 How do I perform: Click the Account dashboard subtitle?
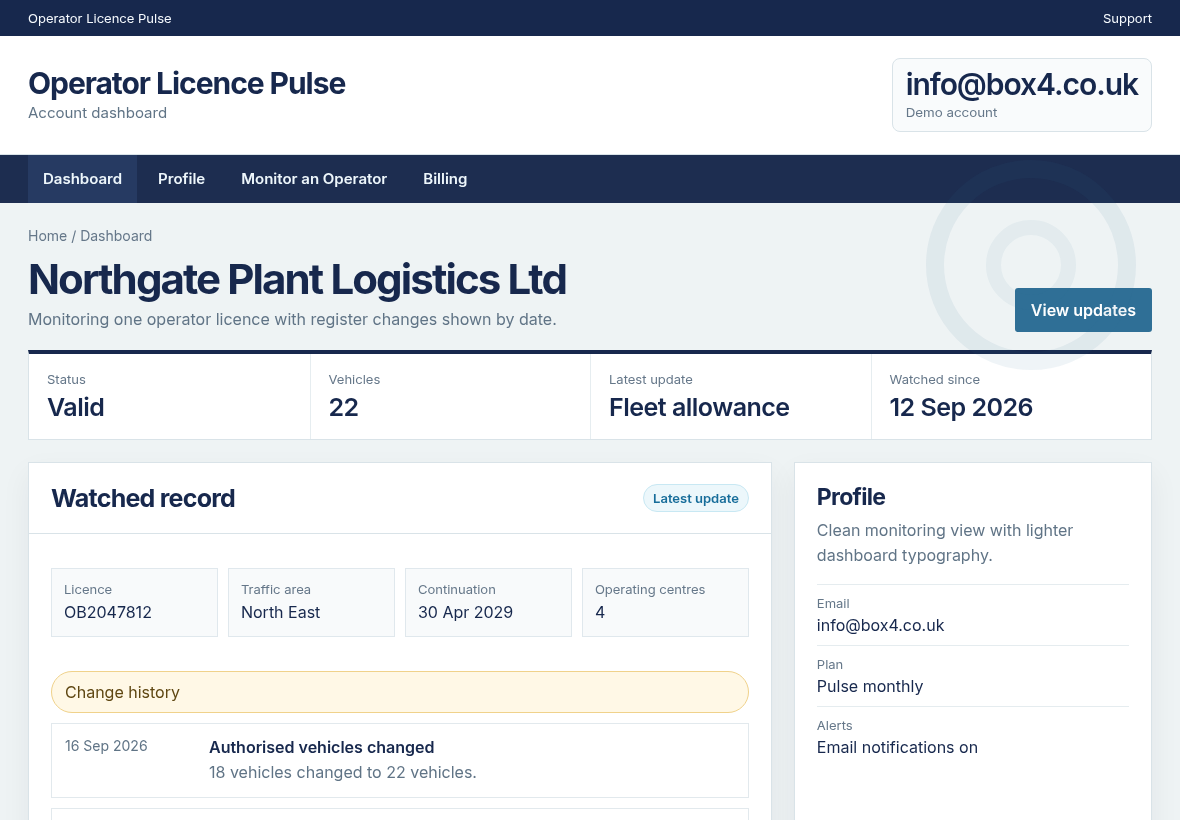[97, 113]
